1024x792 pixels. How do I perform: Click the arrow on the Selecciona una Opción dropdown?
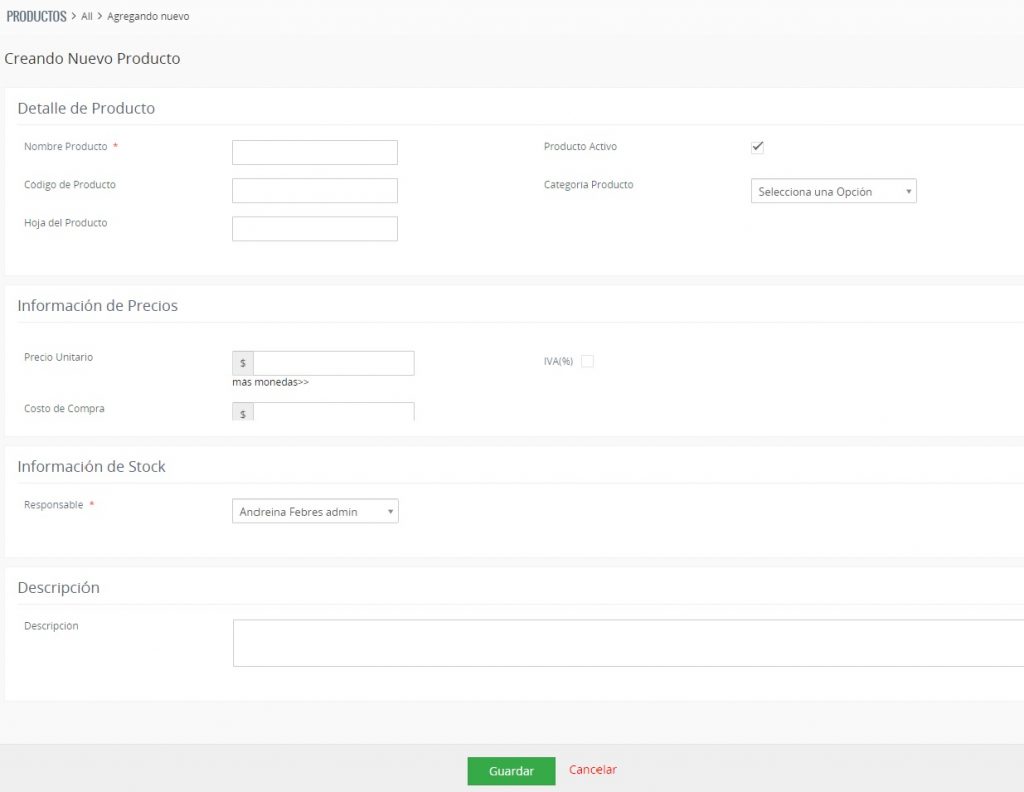[907, 192]
